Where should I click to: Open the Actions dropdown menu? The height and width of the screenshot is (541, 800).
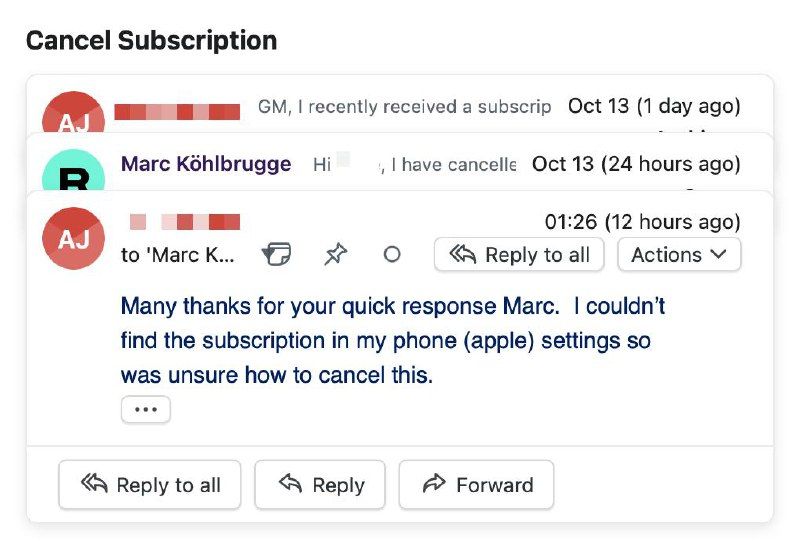(679, 255)
